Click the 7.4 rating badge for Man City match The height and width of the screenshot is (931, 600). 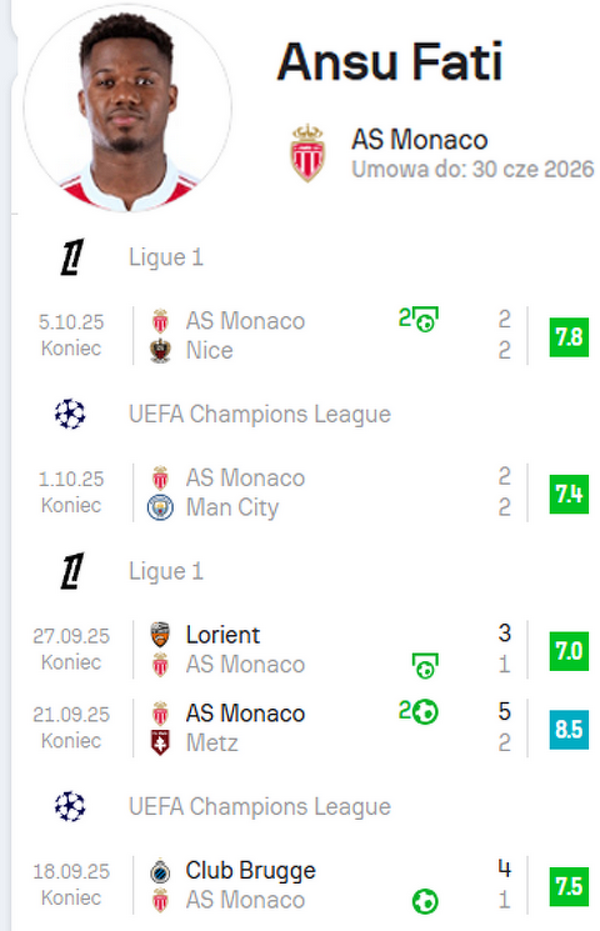568,493
